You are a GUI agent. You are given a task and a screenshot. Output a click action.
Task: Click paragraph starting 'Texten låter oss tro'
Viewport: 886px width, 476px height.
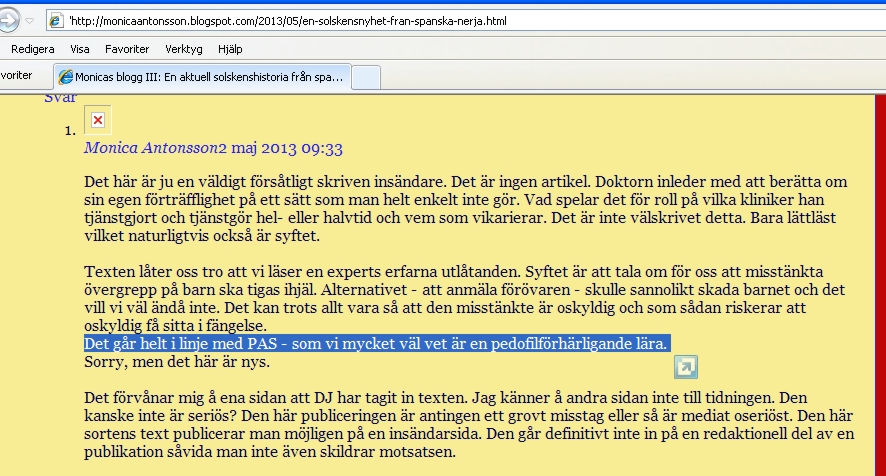[x=464, y=298]
